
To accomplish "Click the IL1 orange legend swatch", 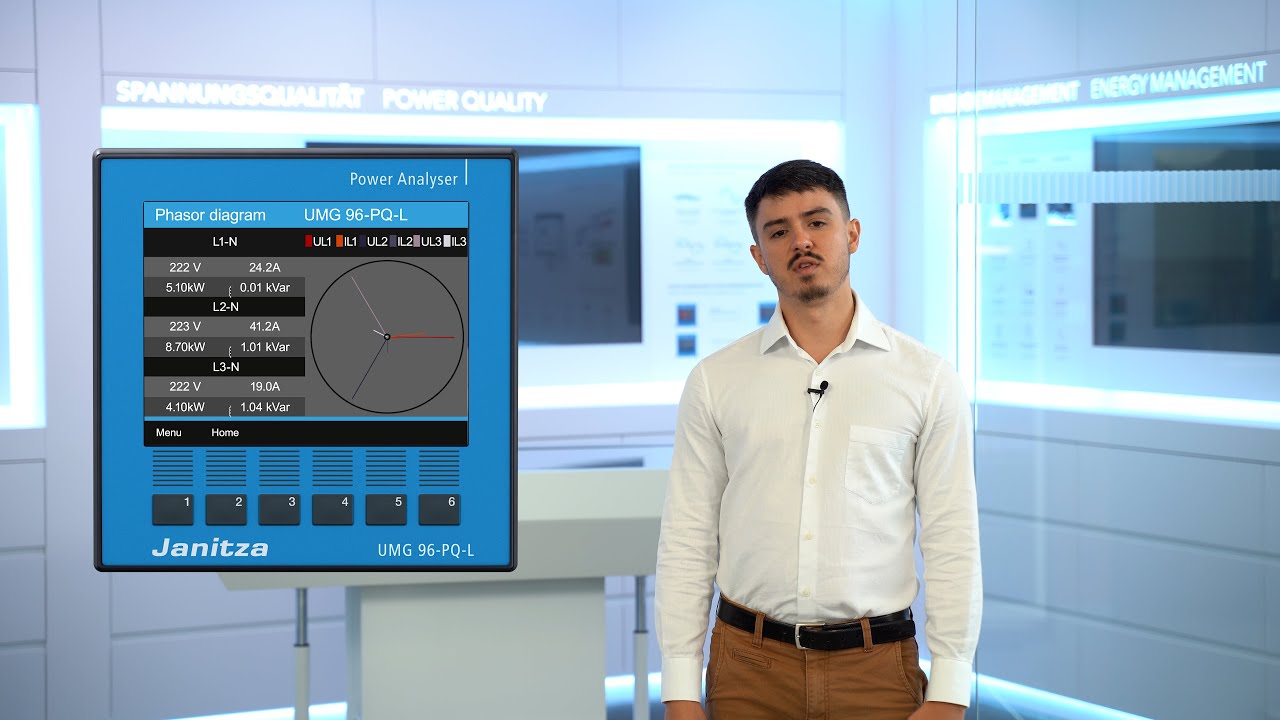I will coord(340,241).
